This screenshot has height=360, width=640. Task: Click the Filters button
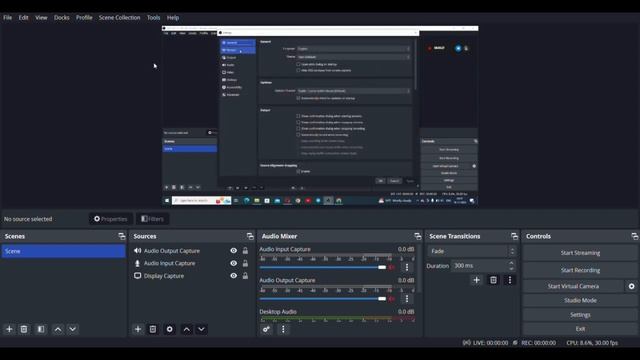[x=152, y=219]
